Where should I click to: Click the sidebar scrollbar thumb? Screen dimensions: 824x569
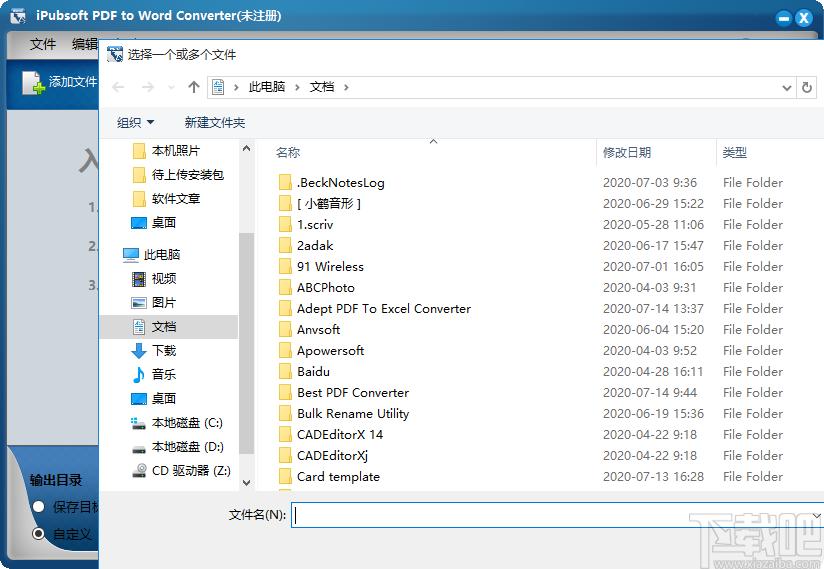coord(246,344)
